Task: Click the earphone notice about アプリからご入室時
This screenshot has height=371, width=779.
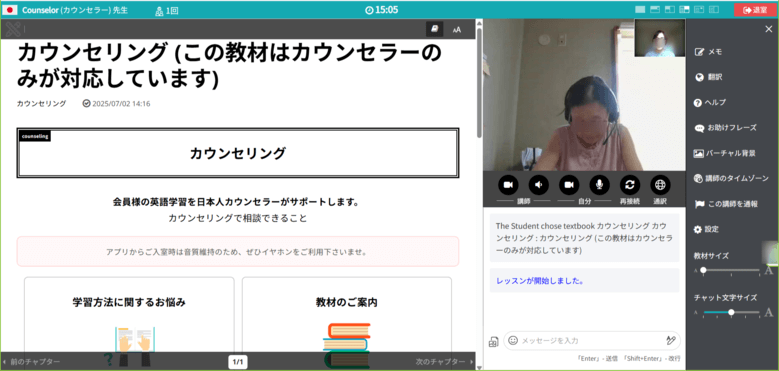Action: tap(238, 251)
